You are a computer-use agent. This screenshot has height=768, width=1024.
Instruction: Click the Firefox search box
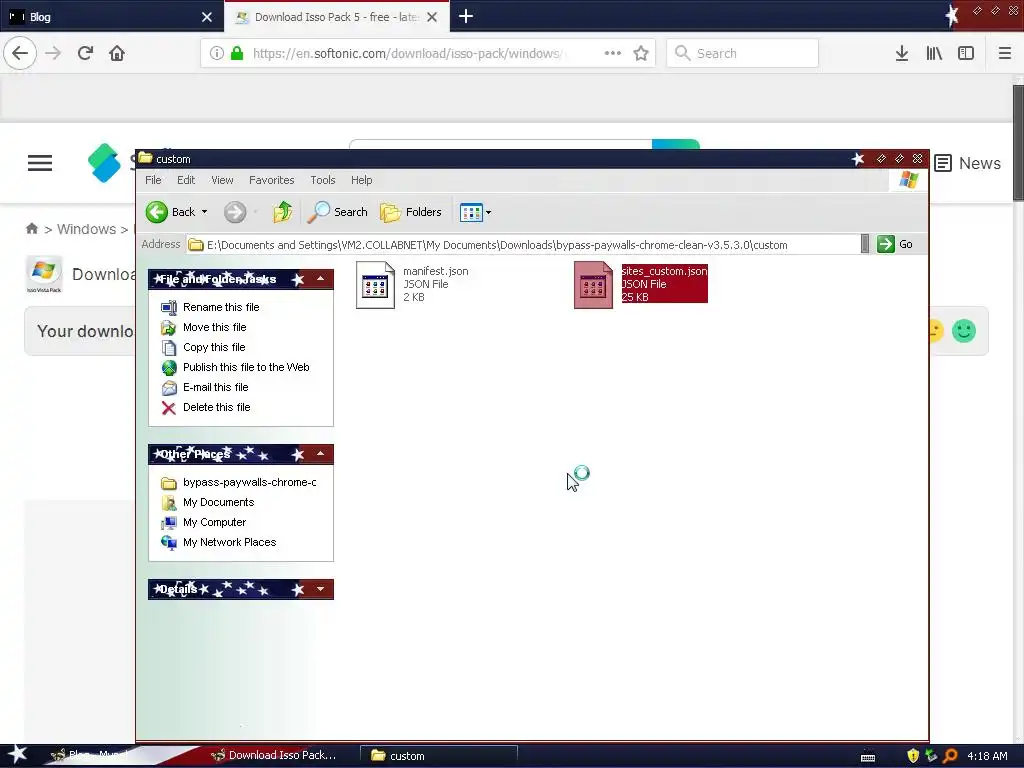pyautogui.click(x=743, y=54)
